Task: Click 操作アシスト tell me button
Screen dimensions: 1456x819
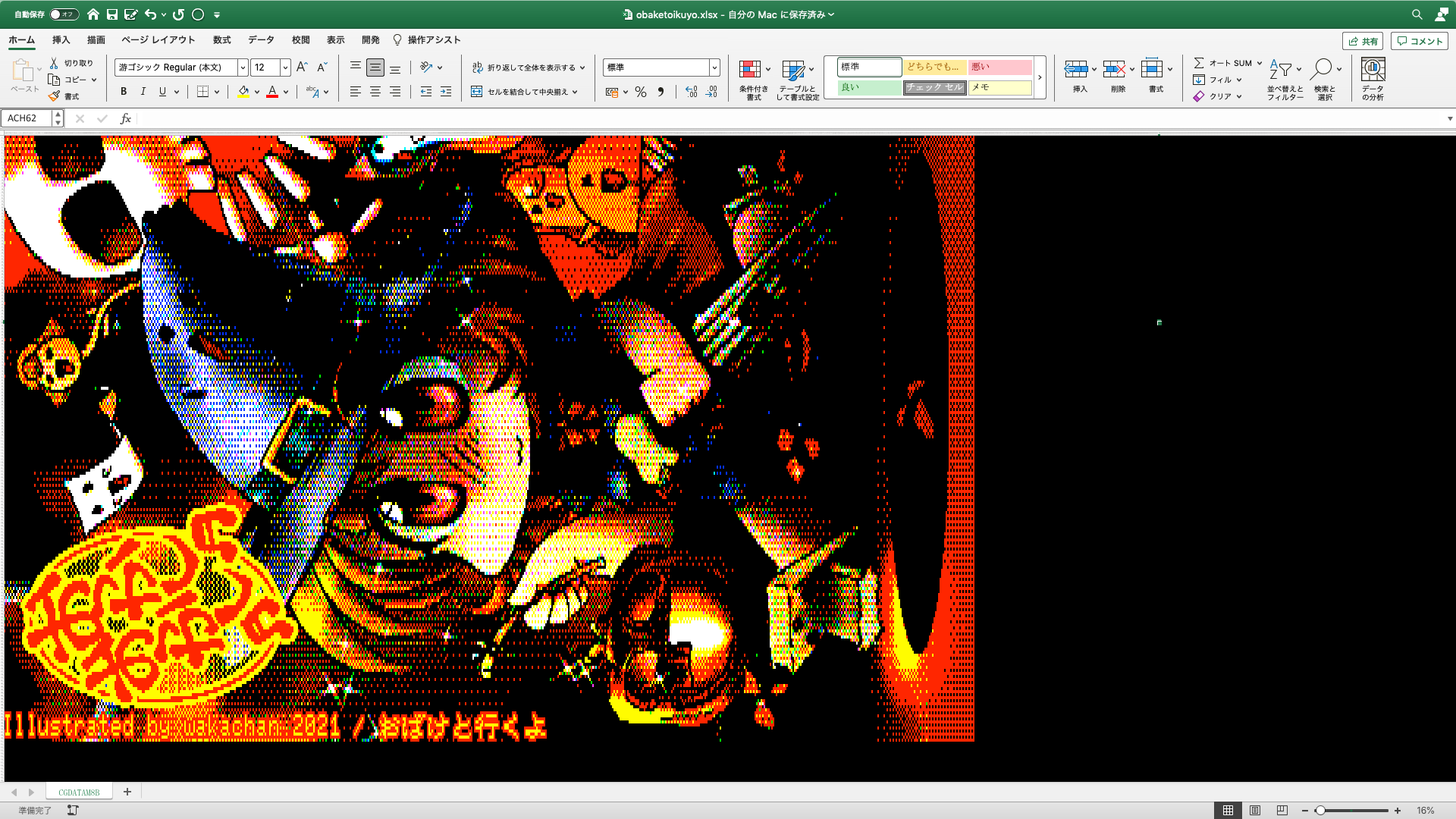Action: coord(426,40)
